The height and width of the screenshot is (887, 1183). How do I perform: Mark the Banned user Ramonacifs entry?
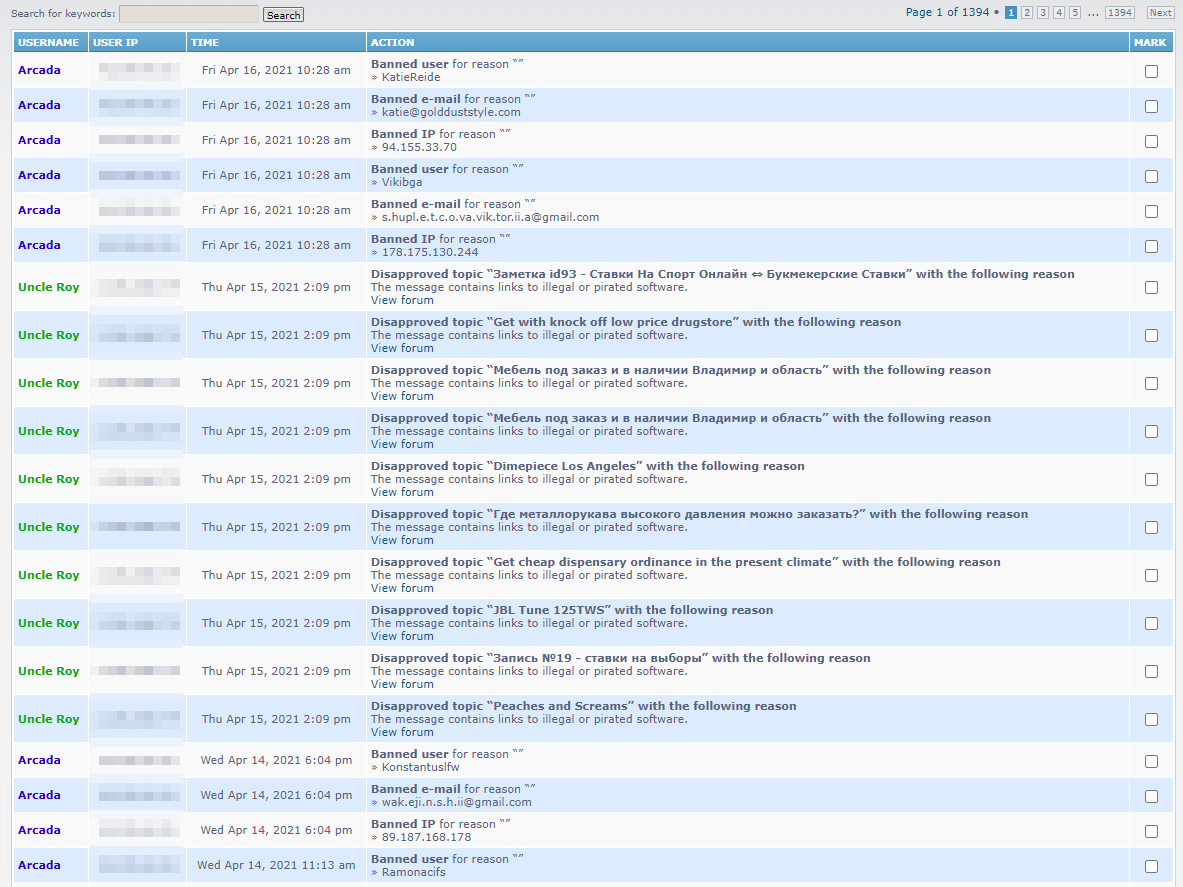pos(1151,867)
